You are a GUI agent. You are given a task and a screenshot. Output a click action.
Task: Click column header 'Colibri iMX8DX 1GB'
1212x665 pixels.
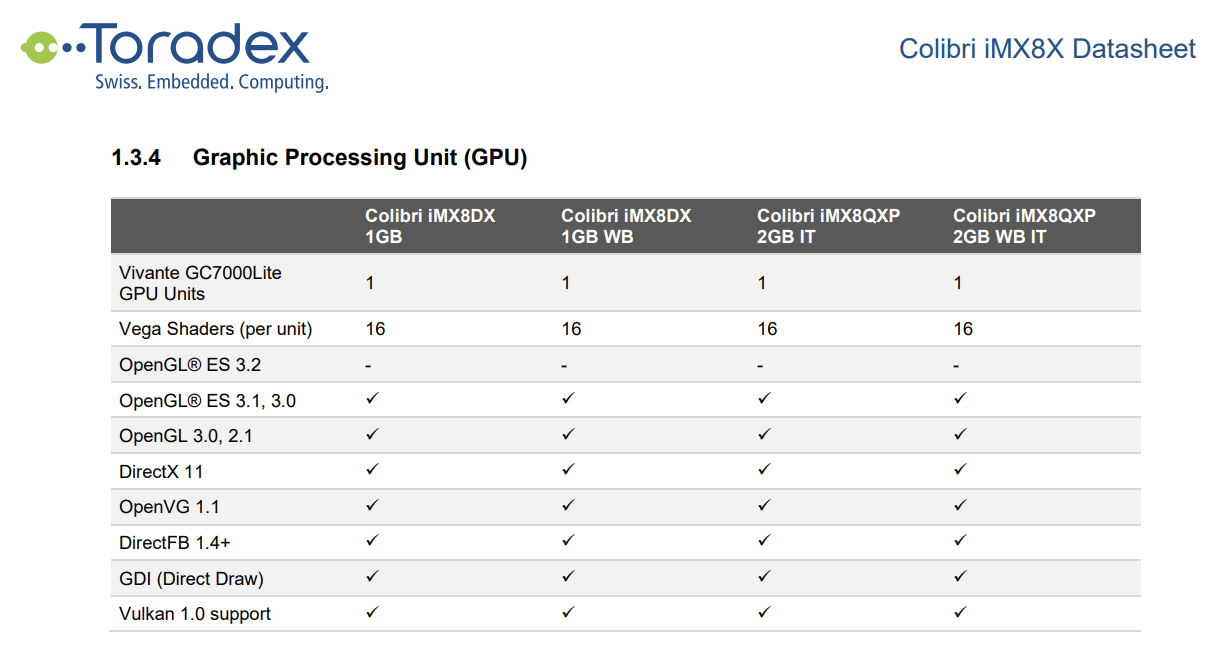(x=430, y=226)
